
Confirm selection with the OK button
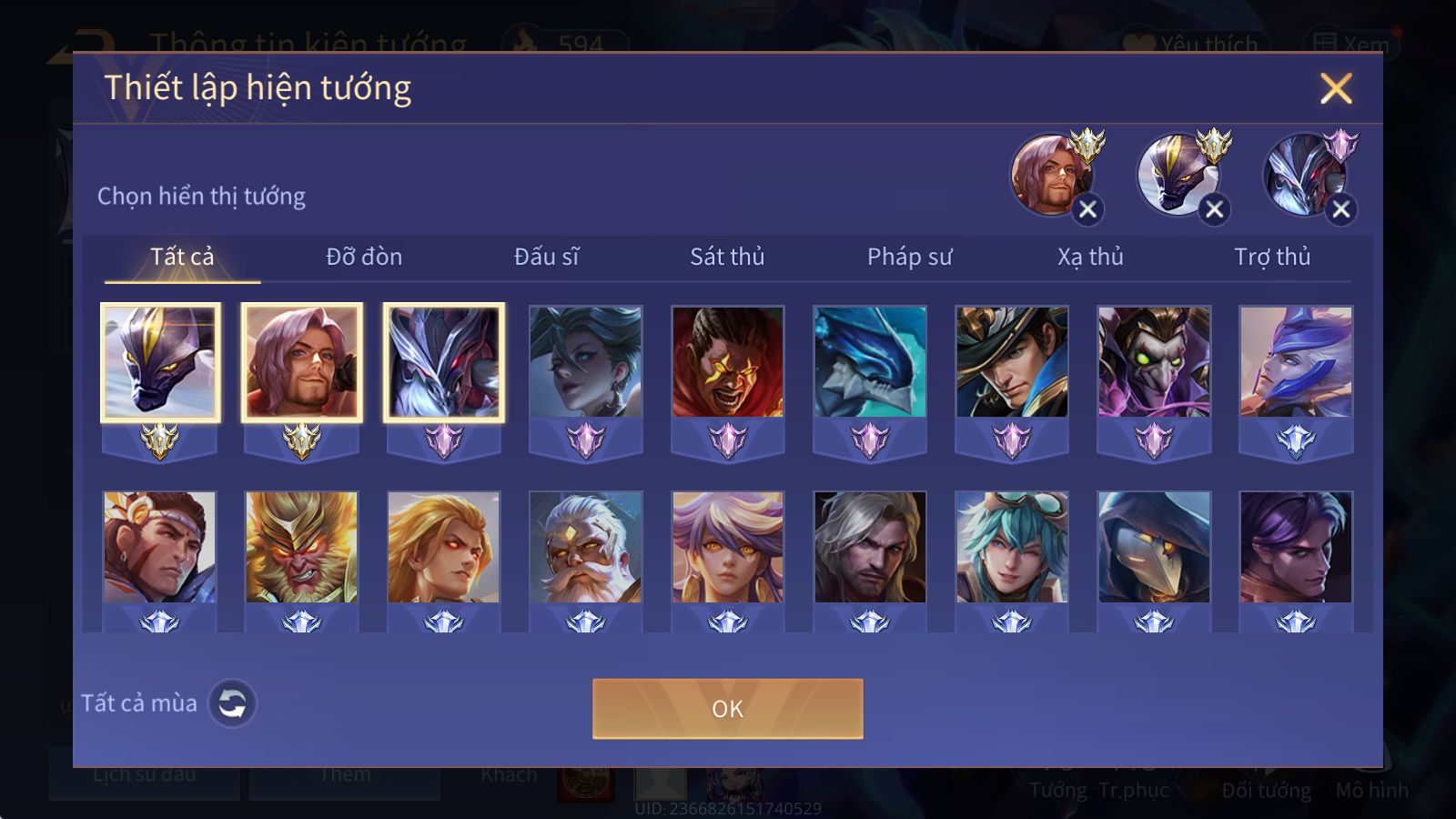pyautogui.click(x=728, y=709)
